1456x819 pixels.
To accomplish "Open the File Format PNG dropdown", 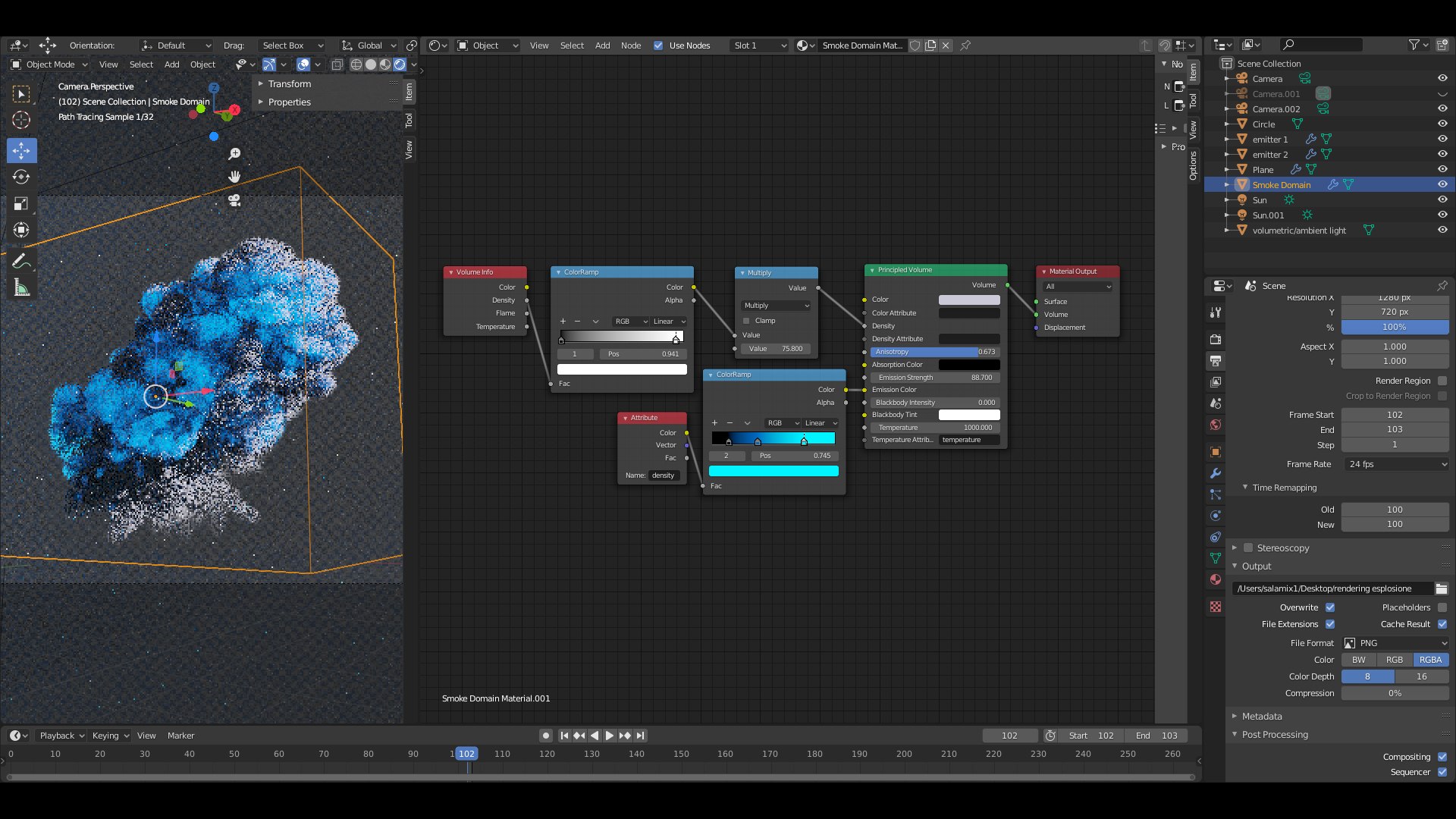I will 1395,643.
